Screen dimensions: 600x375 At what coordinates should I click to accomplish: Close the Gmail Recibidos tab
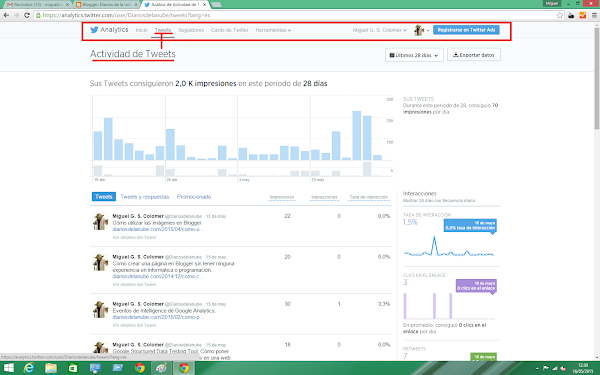coord(67,5)
